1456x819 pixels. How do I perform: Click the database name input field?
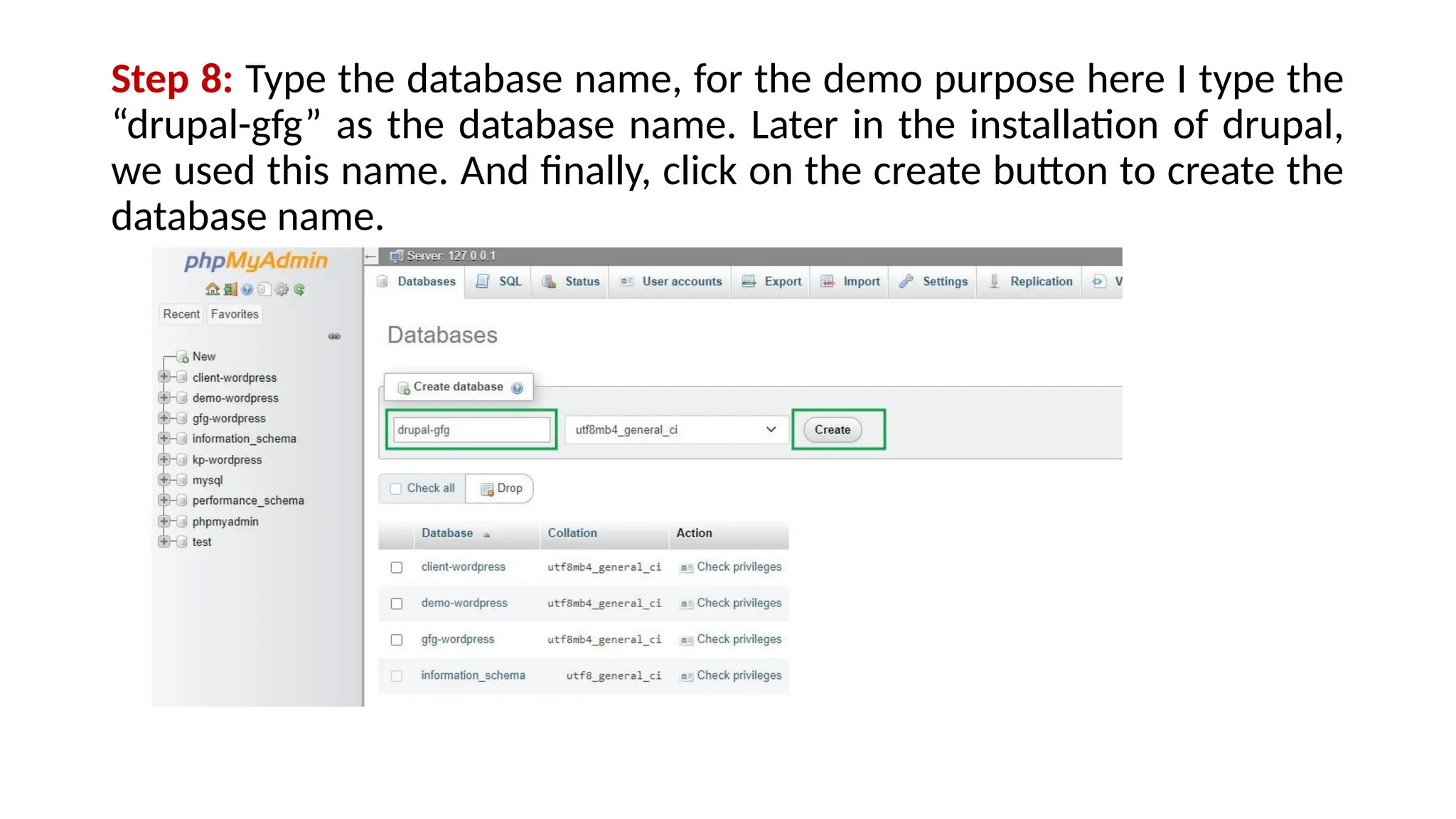471,429
